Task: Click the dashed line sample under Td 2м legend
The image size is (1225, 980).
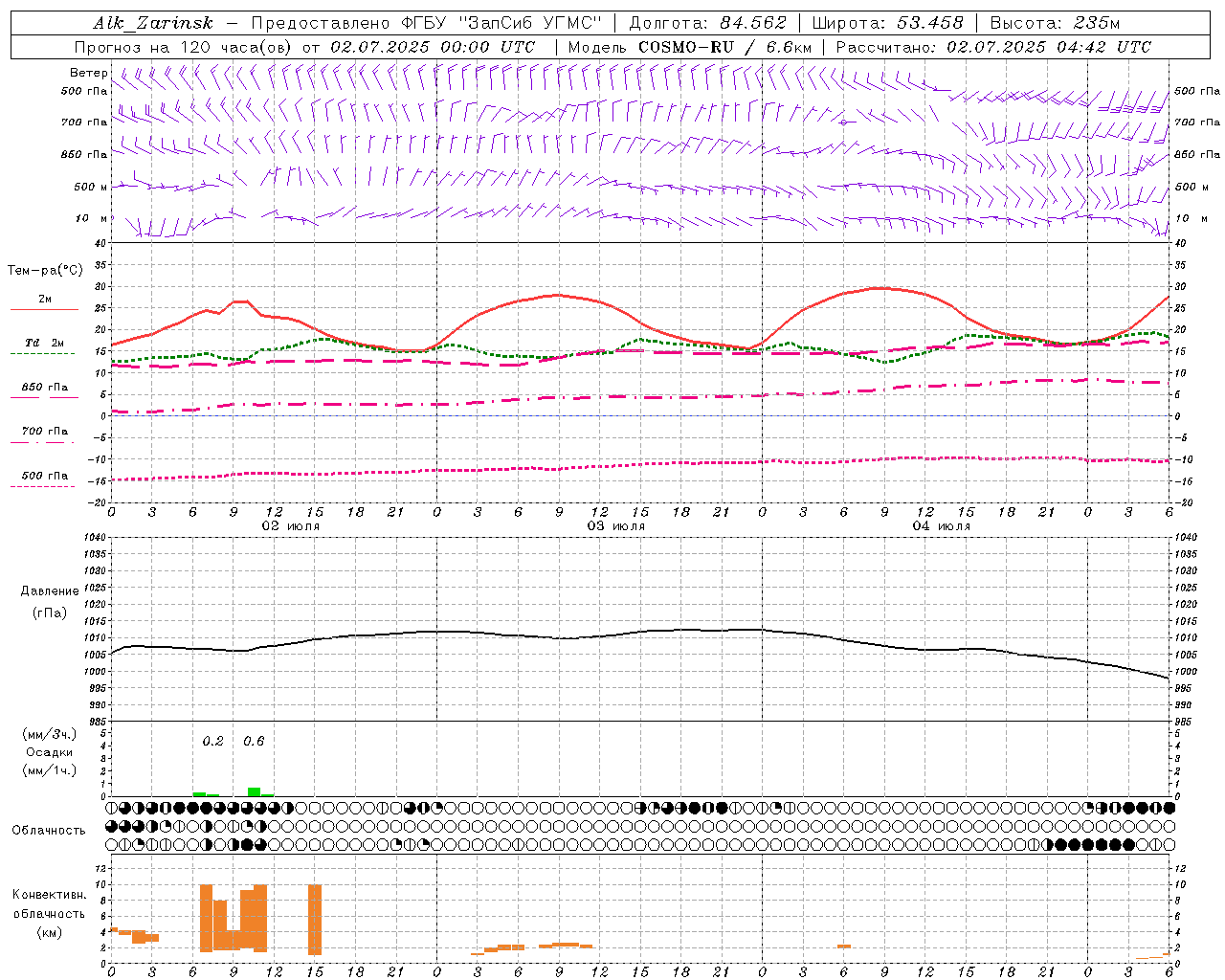Action: click(42, 354)
